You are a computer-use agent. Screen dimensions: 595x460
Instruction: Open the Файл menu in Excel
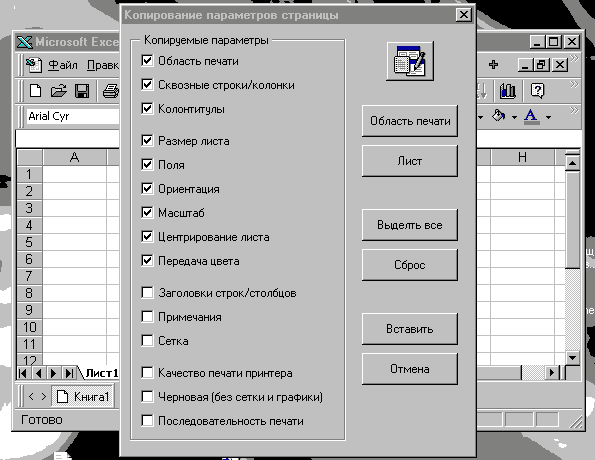click(63, 65)
